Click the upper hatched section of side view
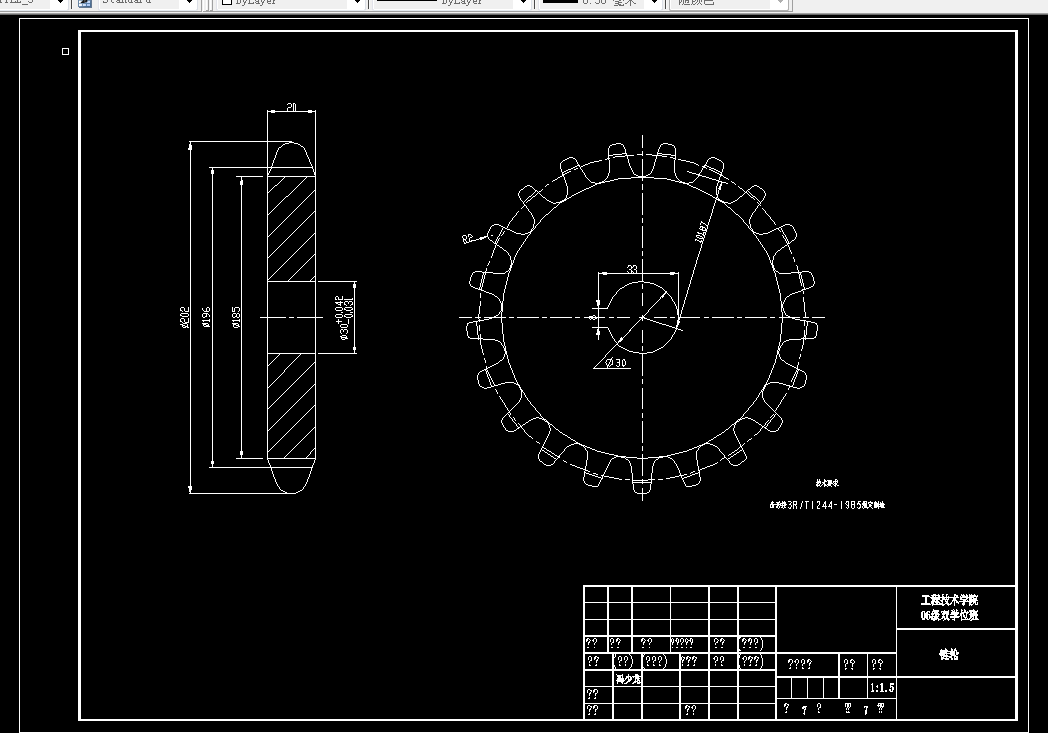Image resolution: width=1048 pixels, height=733 pixels. coord(291,229)
